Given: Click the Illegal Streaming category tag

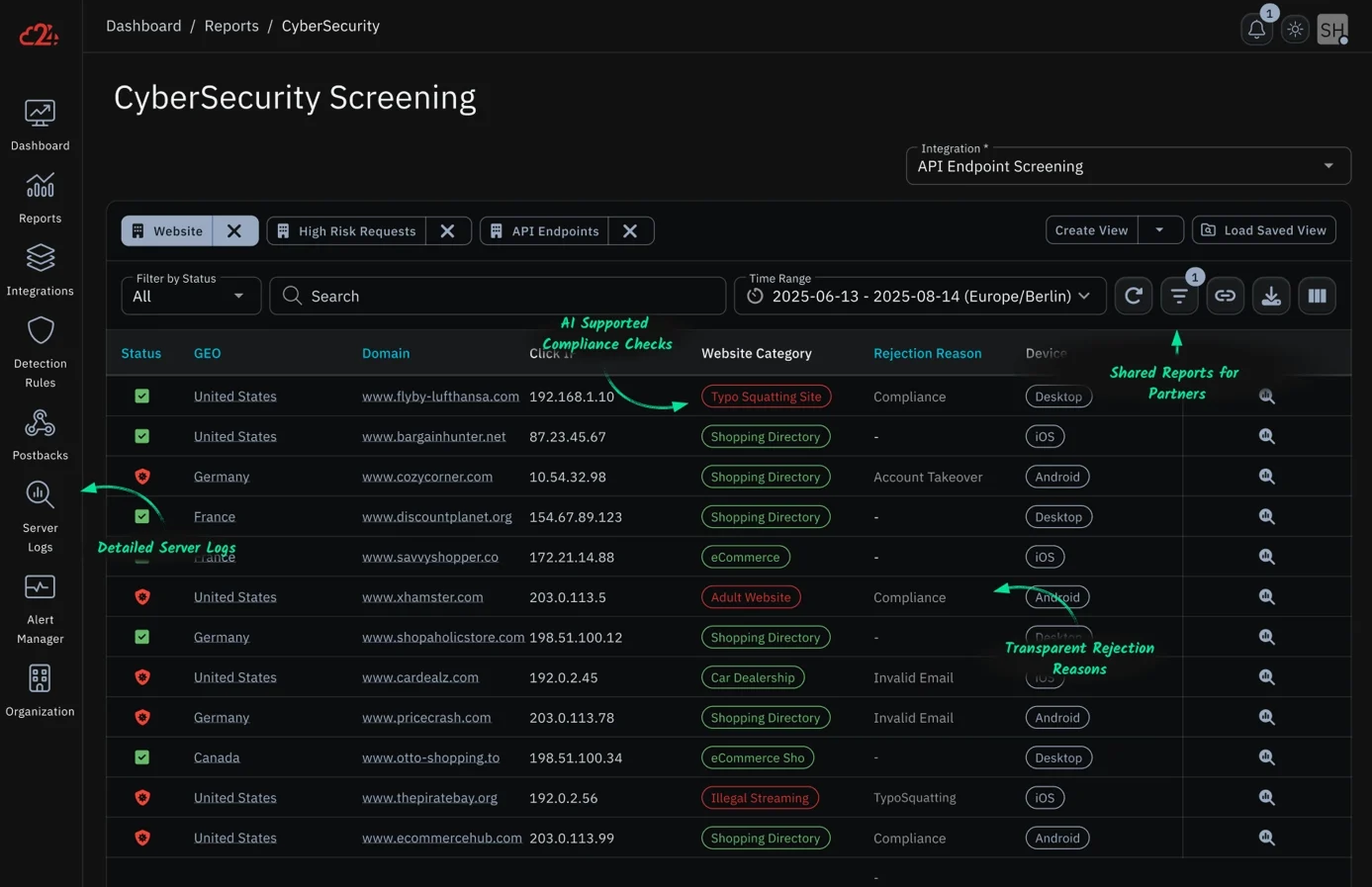Looking at the screenshot, I should click(x=760, y=798).
